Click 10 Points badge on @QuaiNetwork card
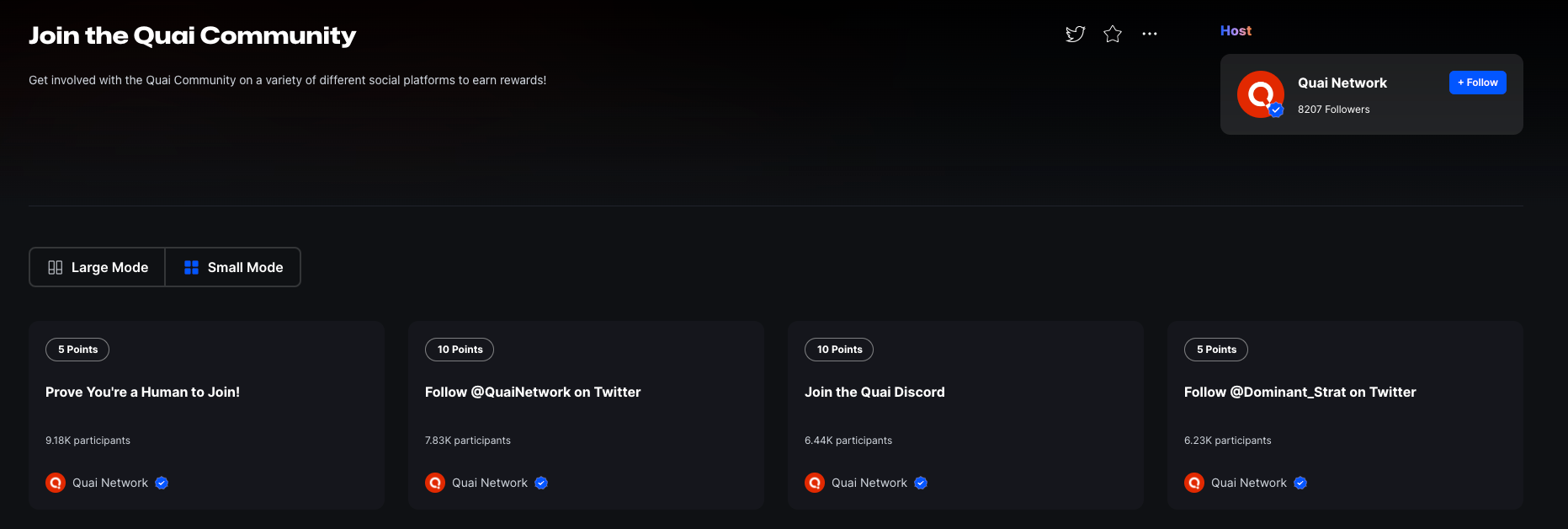This screenshot has height=529, width=1568. coord(460,350)
